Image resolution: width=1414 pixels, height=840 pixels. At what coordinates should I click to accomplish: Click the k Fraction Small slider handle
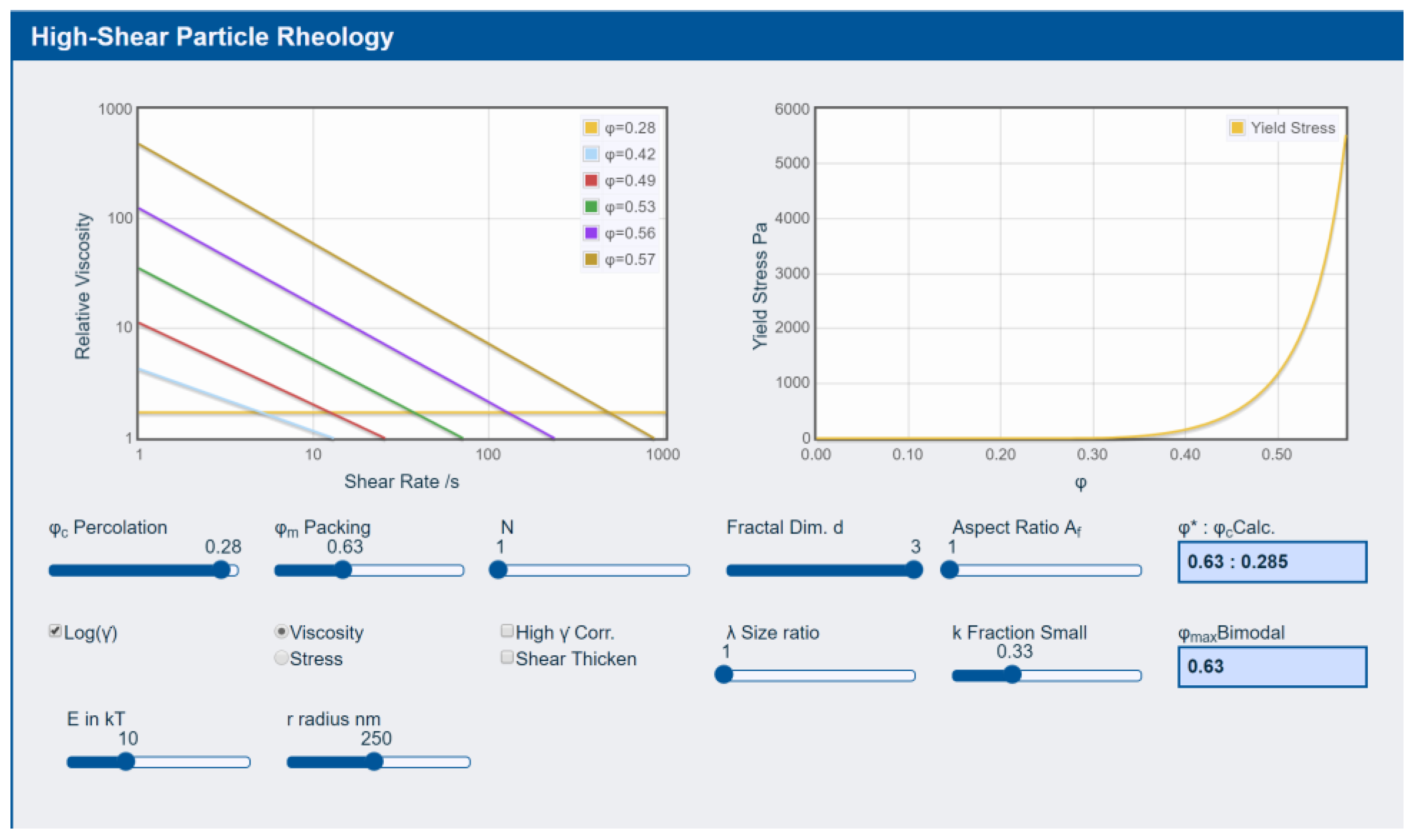click(1012, 675)
